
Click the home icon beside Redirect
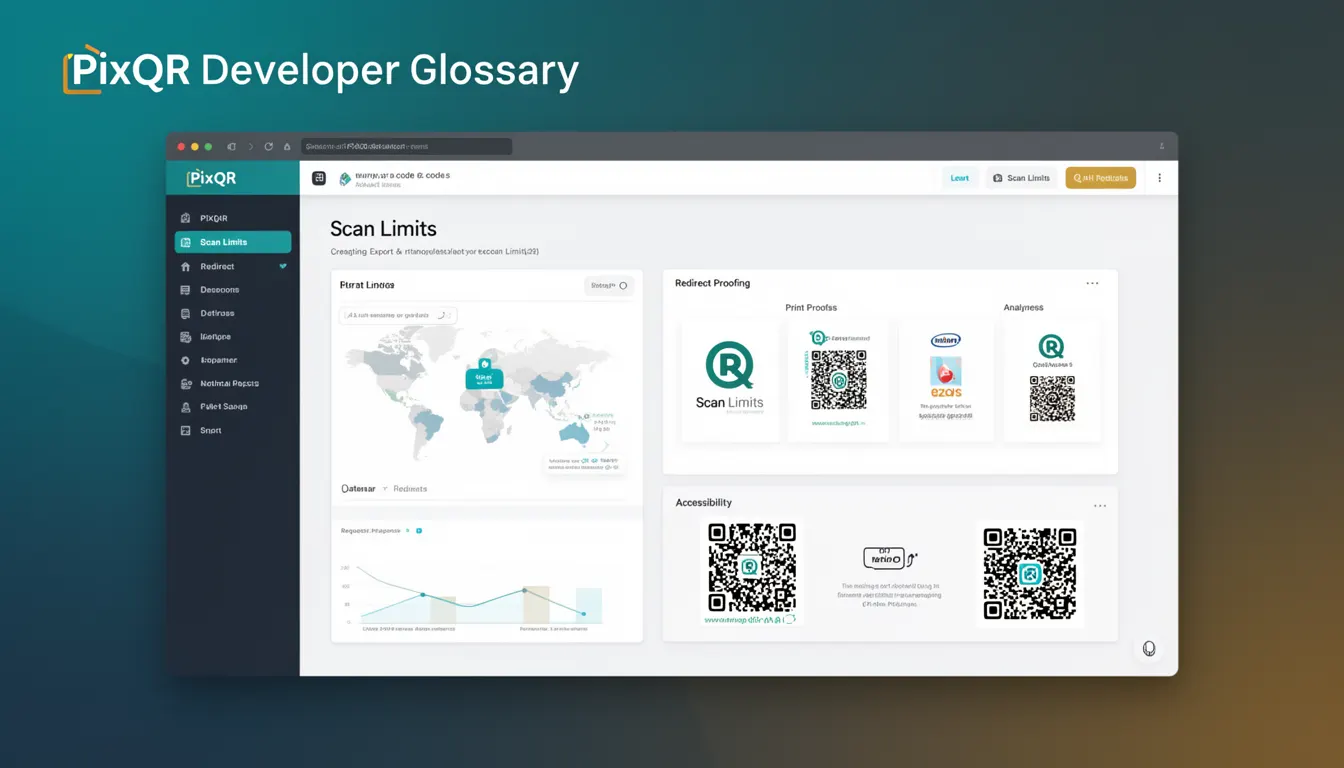point(185,267)
